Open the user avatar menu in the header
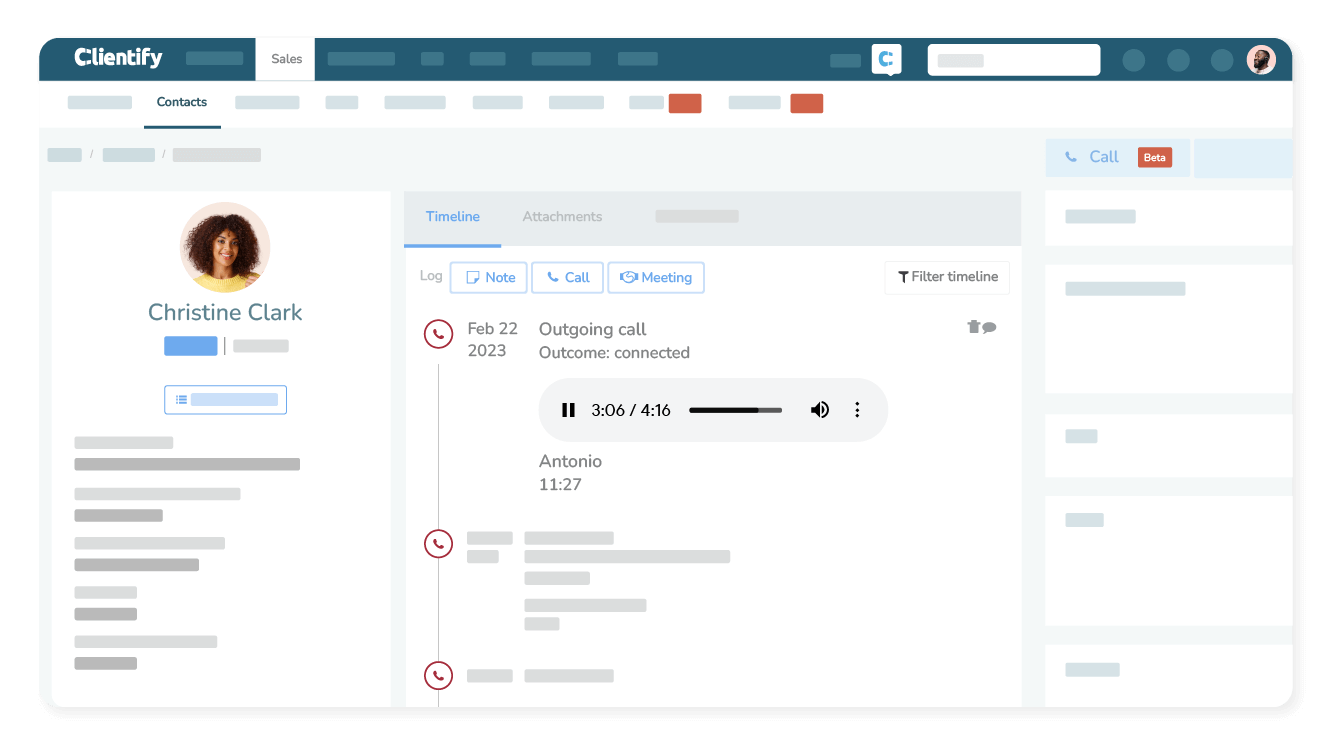 pos(1261,59)
